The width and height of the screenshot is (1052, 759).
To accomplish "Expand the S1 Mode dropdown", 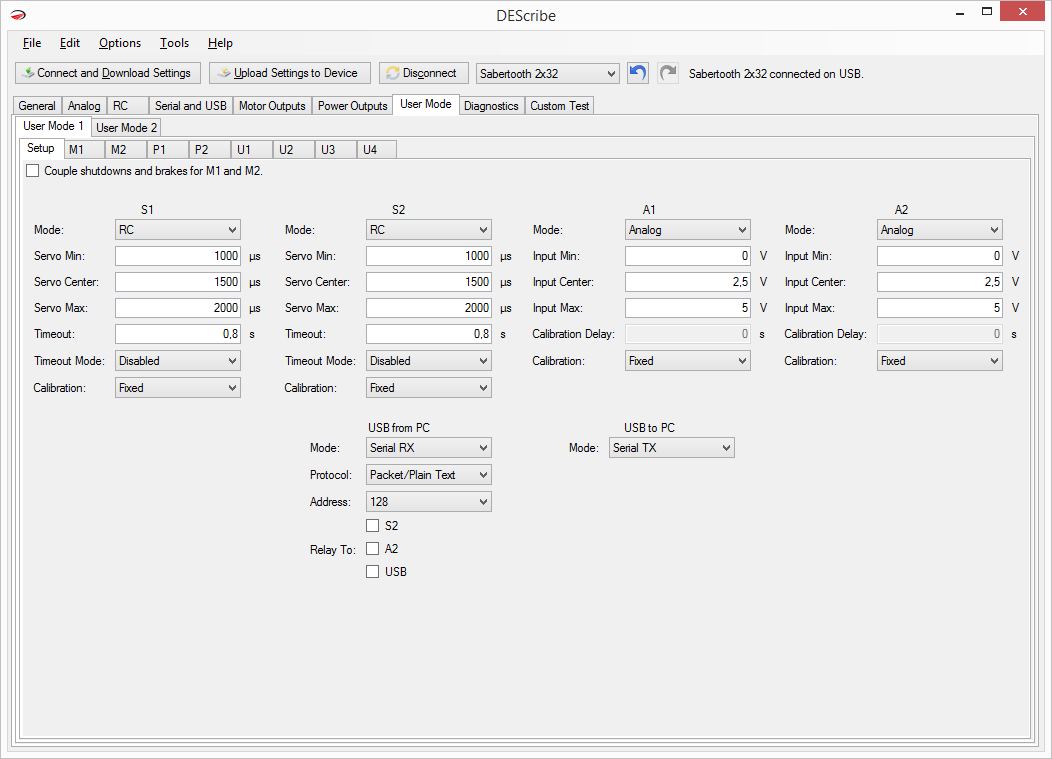I will coord(177,230).
